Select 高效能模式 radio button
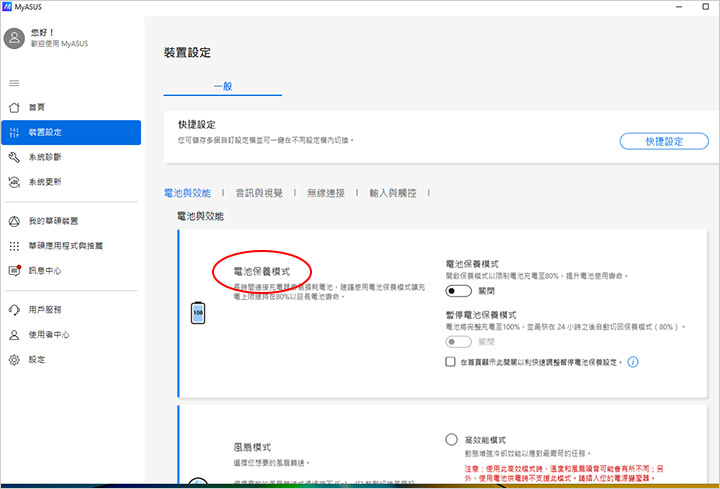The width and height of the screenshot is (720, 489). coord(451,439)
